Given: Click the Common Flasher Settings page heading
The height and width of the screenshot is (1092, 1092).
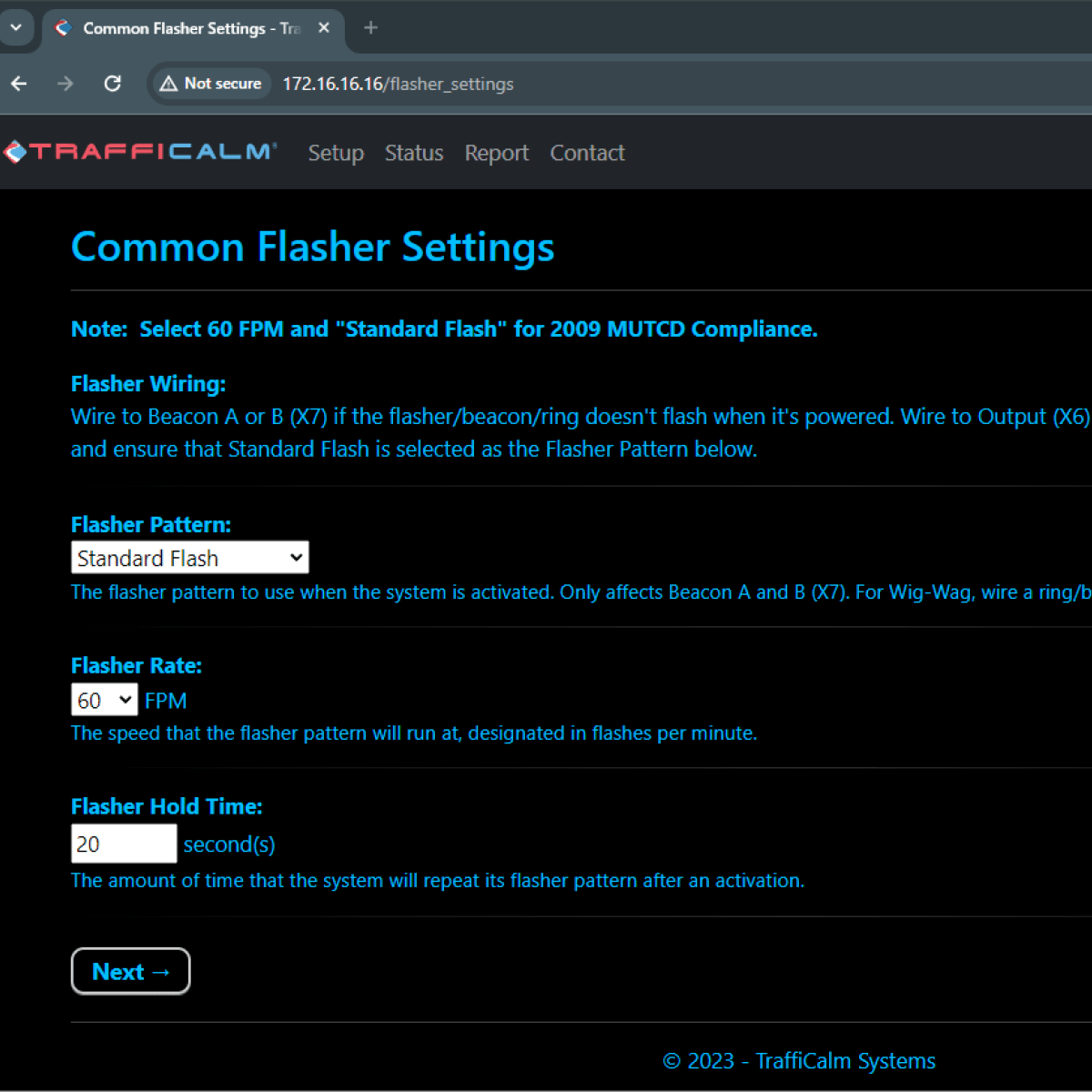Looking at the screenshot, I should (x=312, y=247).
